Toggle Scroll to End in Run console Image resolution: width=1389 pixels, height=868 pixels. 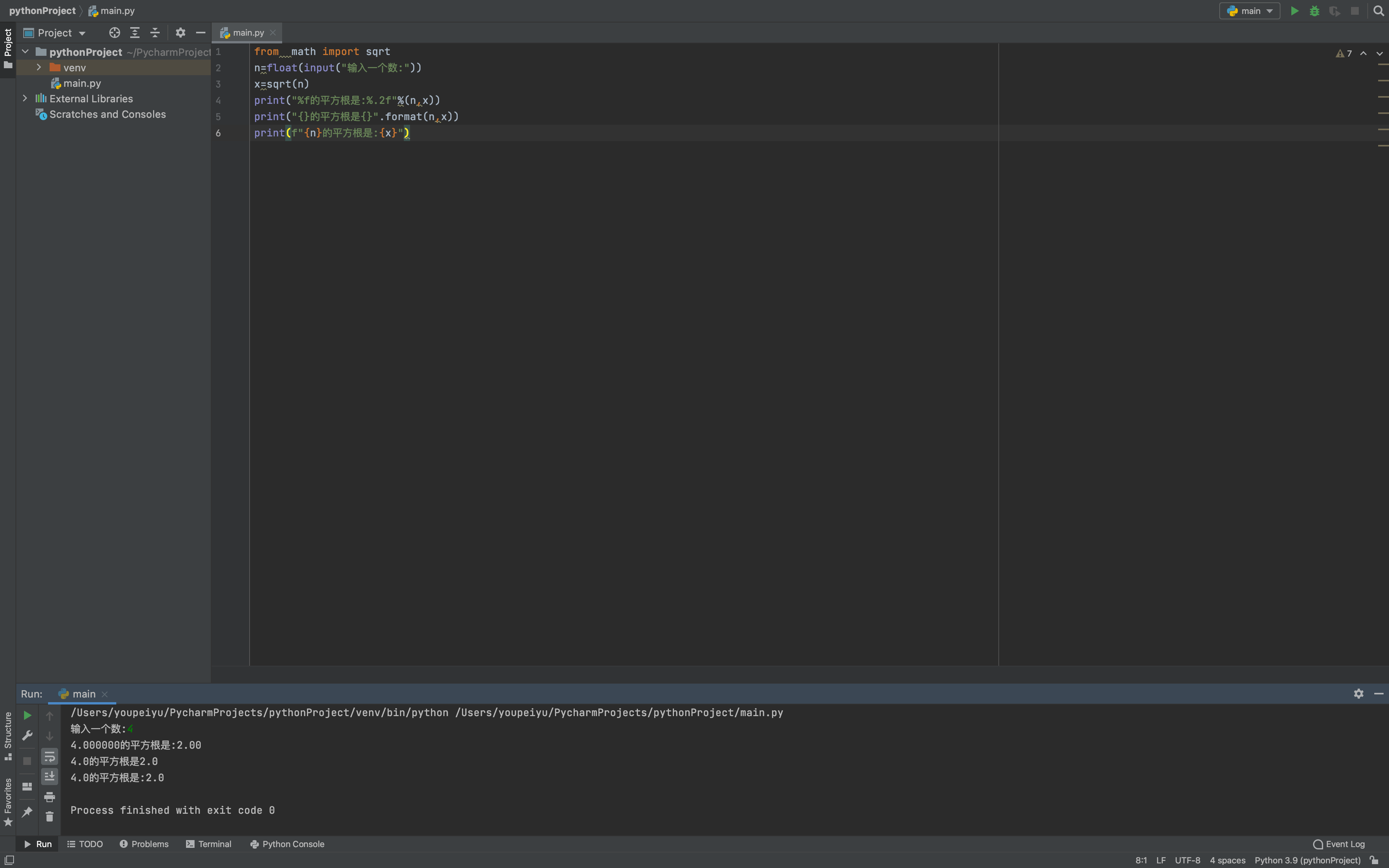tap(49, 776)
